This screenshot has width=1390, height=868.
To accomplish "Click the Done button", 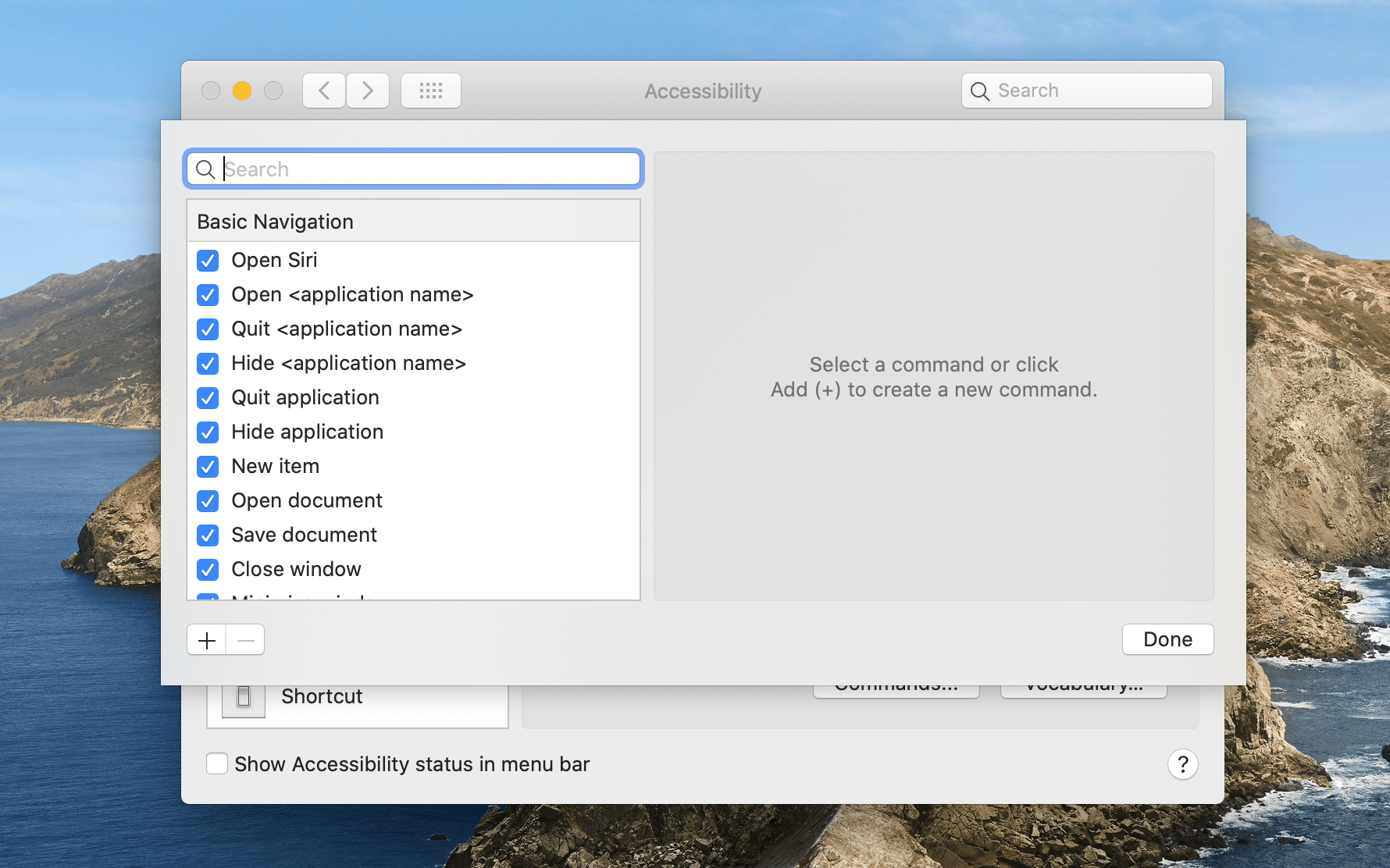I will [x=1167, y=639].
